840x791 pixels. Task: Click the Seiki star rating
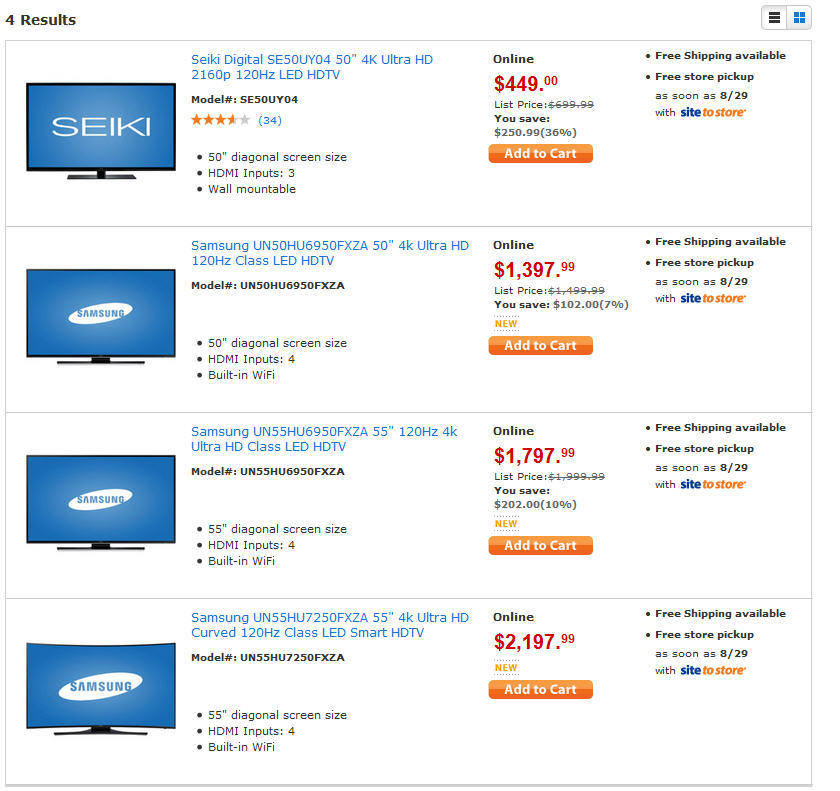pos(220,120)
